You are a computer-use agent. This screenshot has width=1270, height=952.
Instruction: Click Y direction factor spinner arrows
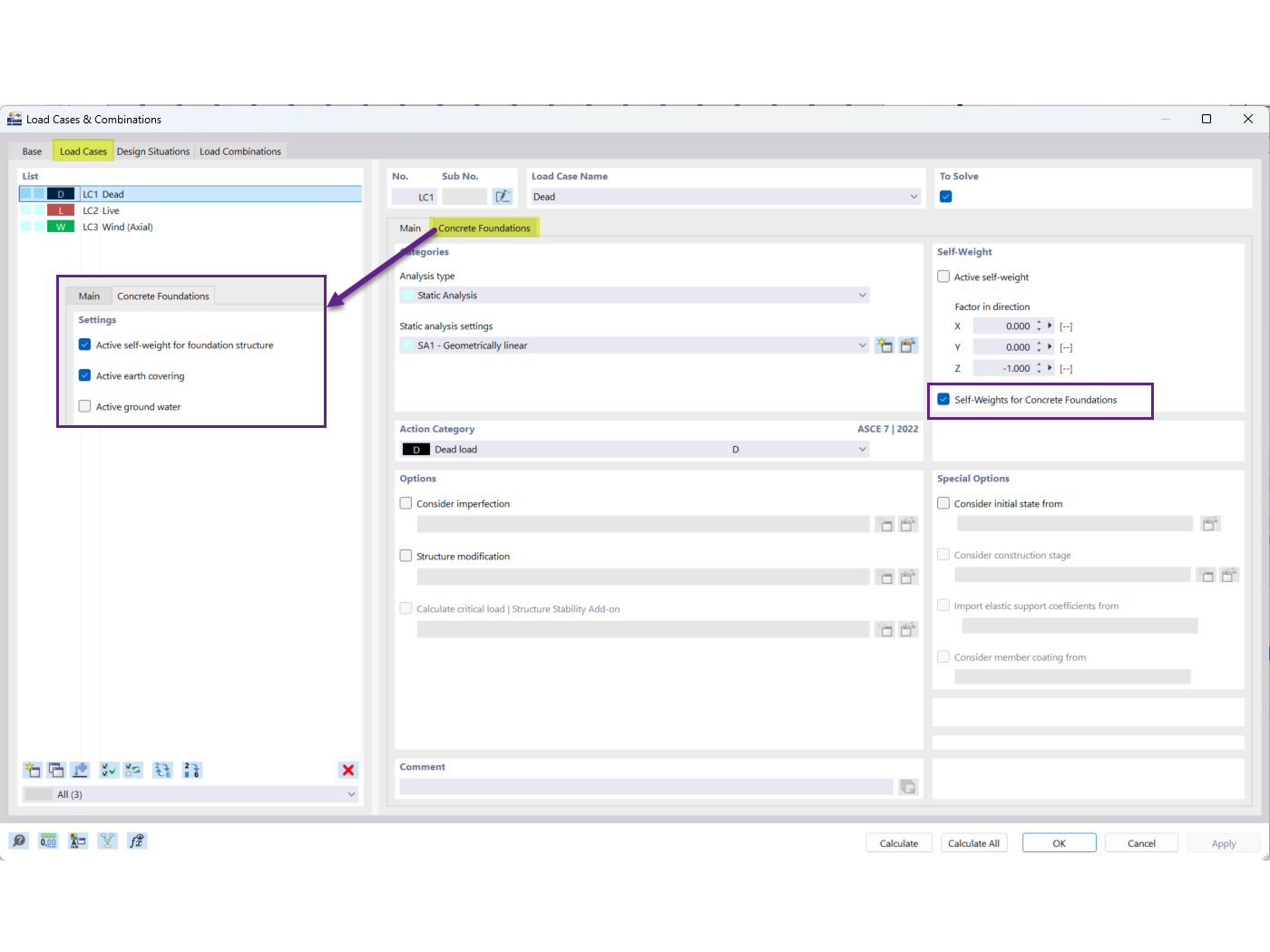[x=1039, y=346]
